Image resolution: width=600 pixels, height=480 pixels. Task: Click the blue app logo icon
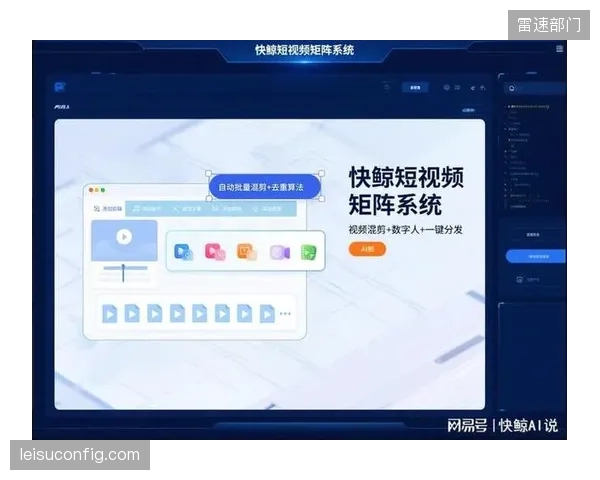tap(60, 87)
